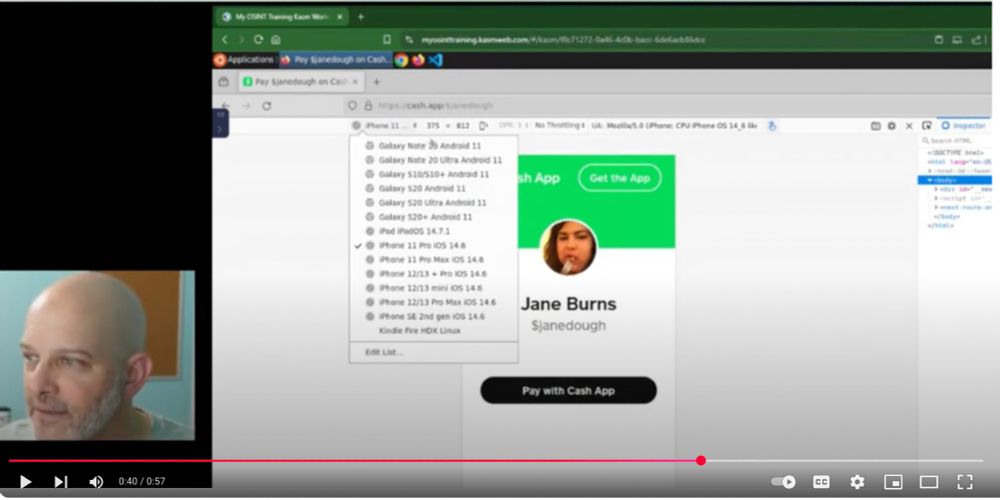Pick Galaxy S20 Ultra Android 11

click(x=434, y=203)
